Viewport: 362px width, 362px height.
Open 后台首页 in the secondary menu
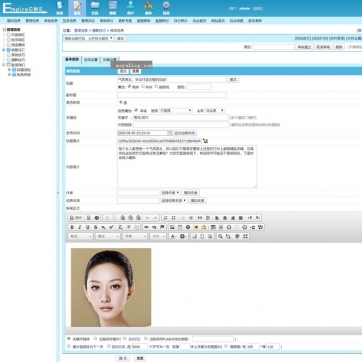199,21
